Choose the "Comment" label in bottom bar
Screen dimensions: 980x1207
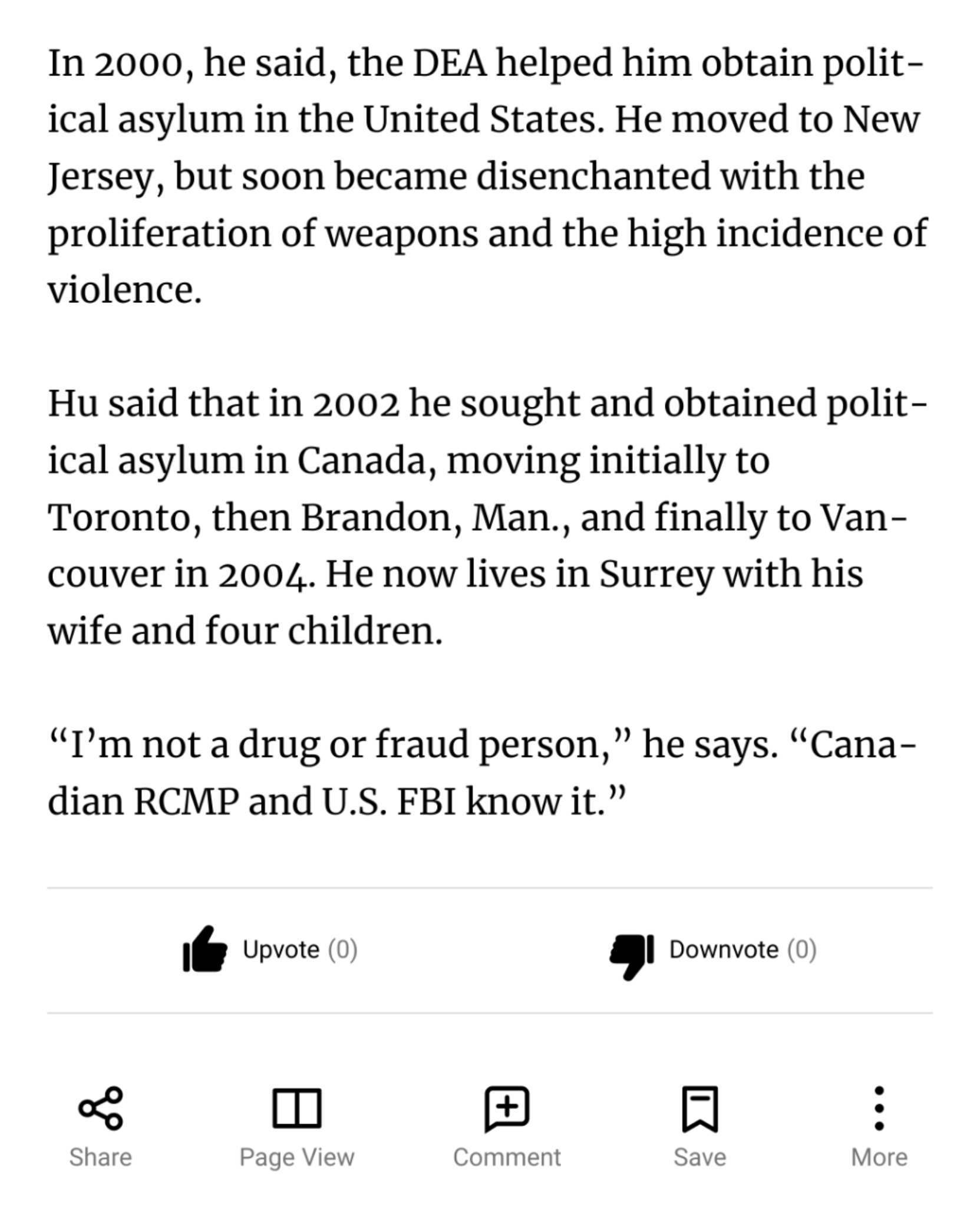[x=506, y=1157]
